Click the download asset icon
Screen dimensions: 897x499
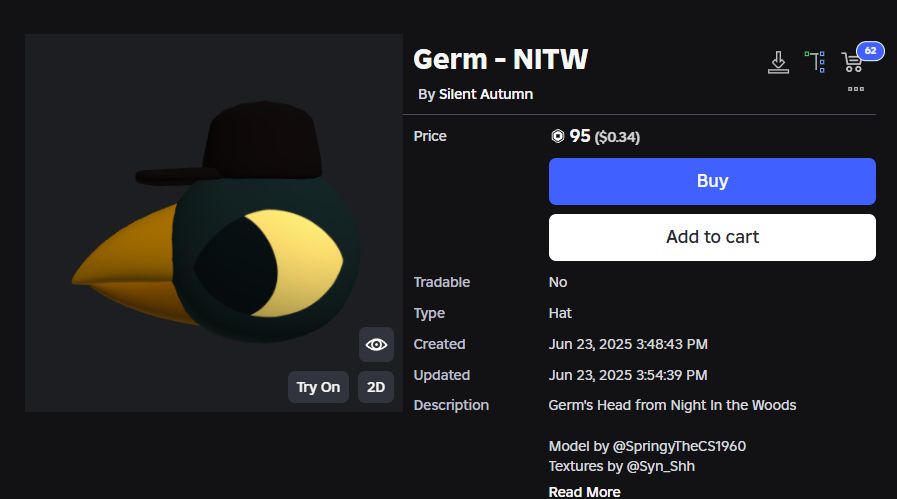point(778,62)
